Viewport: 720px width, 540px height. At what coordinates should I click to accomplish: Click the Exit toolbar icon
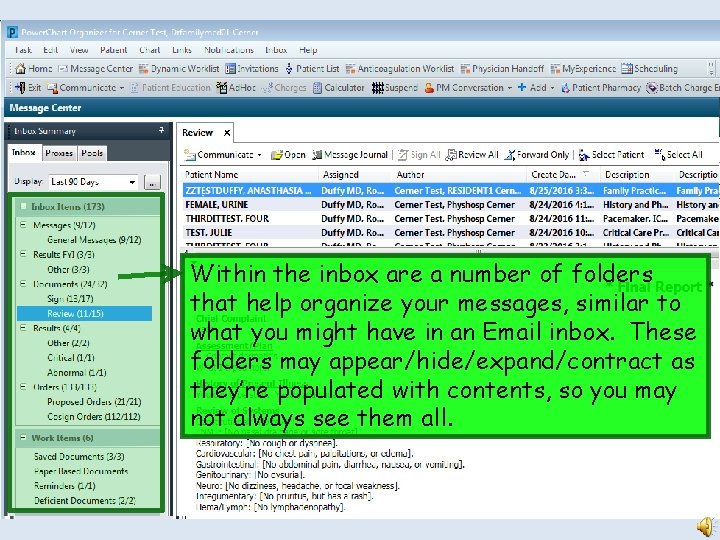point(28,88)
